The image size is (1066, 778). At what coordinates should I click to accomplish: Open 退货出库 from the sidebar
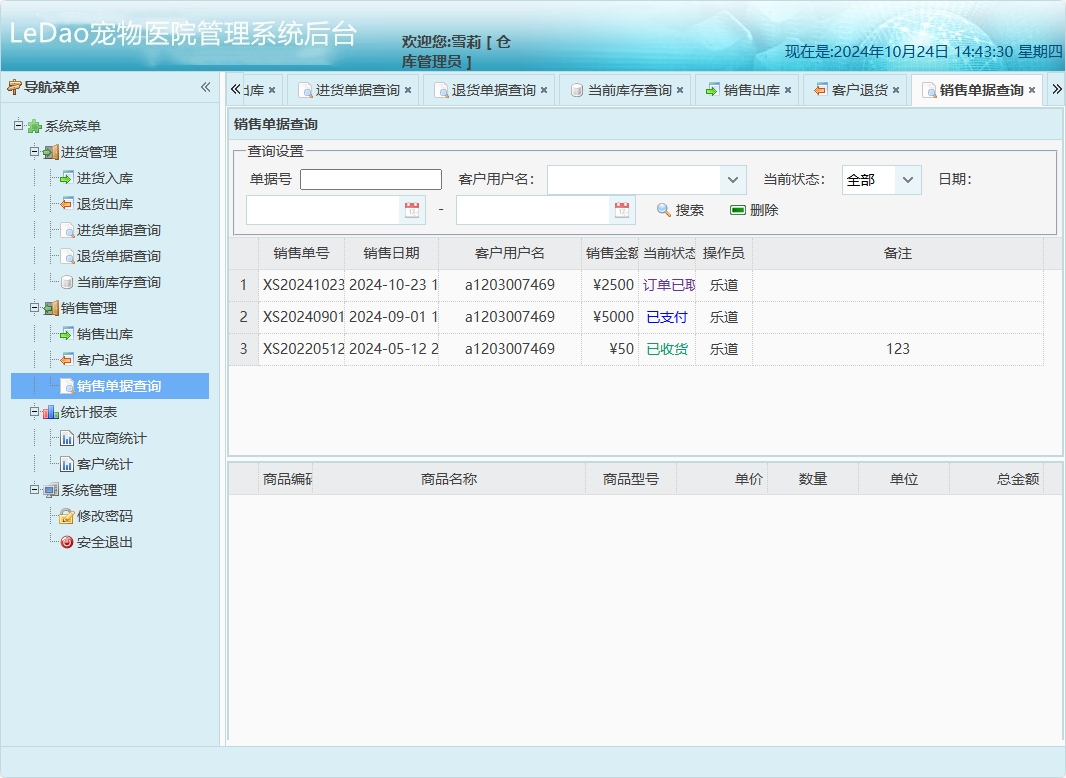coord(85,203)
